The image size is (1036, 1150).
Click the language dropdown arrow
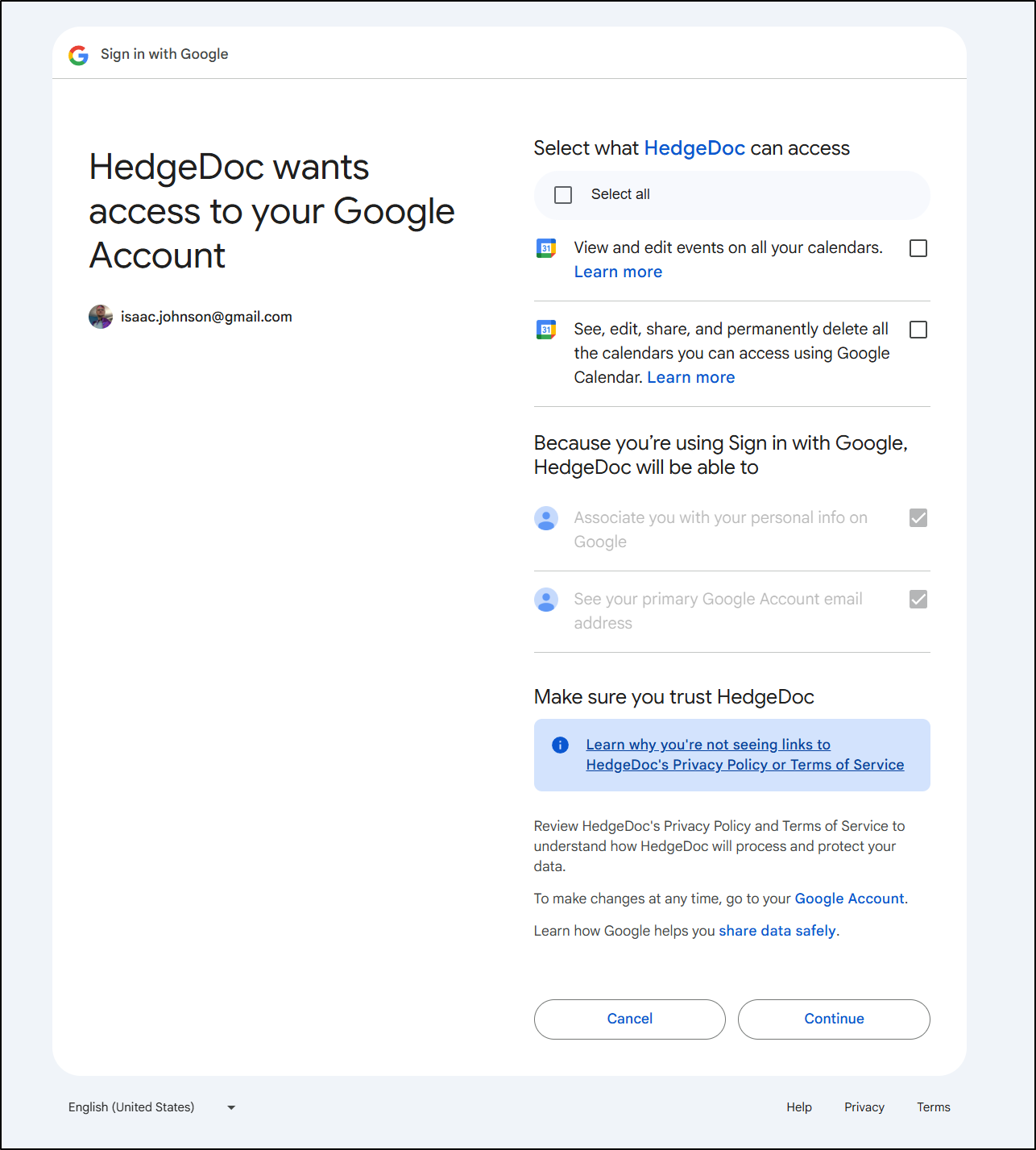pyautogui.click(x=231, y=1107)
